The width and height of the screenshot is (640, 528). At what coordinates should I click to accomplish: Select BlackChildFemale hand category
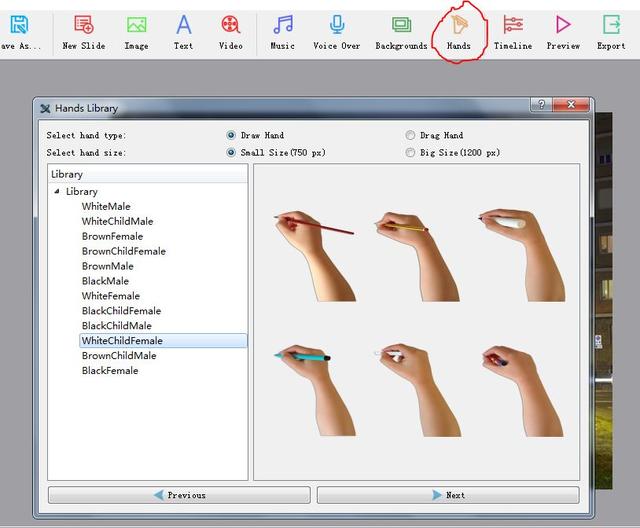click(121, 311)
